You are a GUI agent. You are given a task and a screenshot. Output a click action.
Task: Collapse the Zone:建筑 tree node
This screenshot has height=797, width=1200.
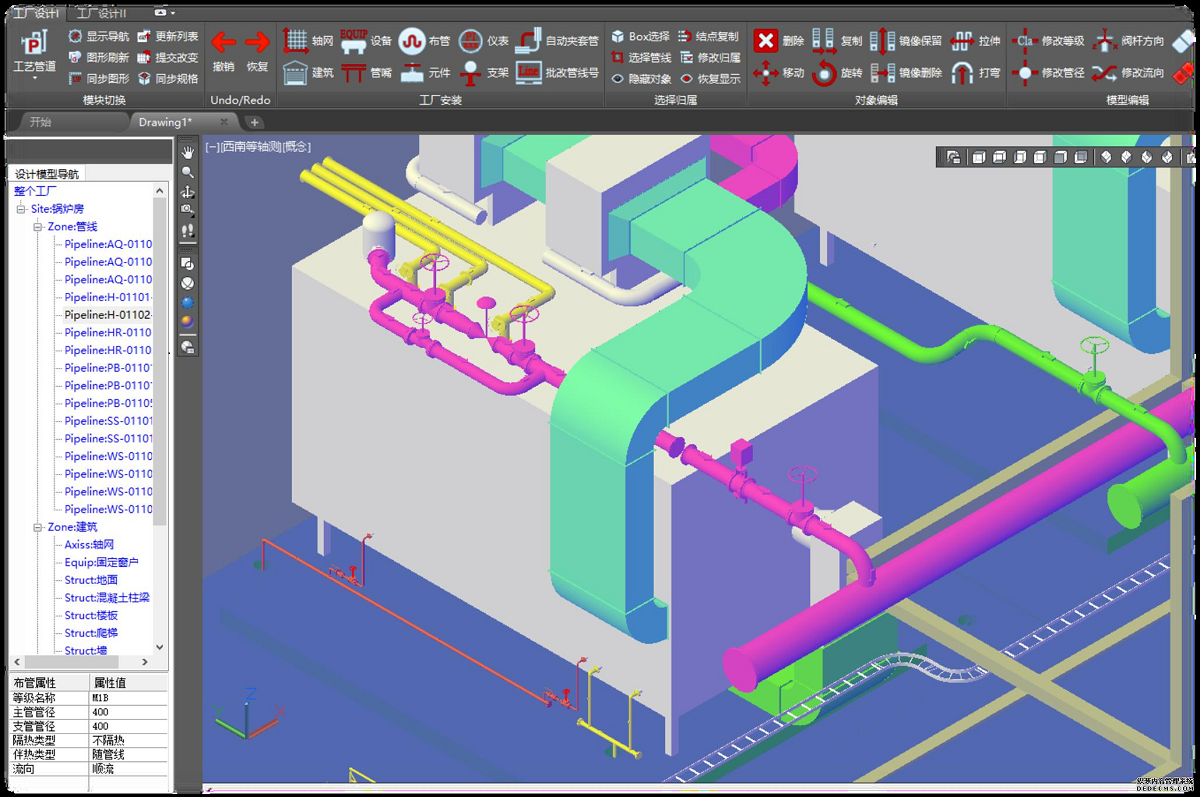pyautogui.click(x=38, y=527)
